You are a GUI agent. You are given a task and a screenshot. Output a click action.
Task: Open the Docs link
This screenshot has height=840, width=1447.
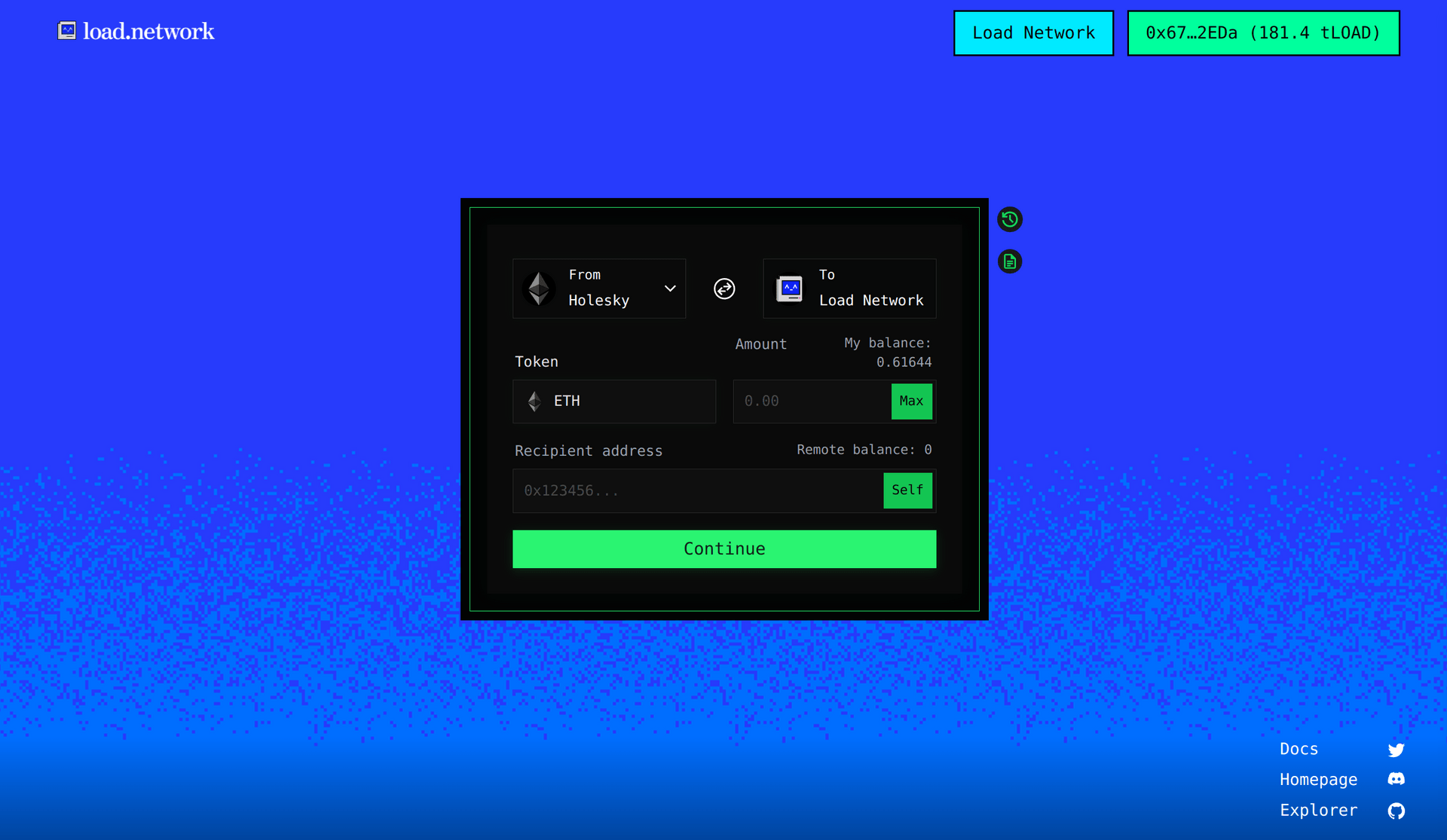pos(1299,750)
